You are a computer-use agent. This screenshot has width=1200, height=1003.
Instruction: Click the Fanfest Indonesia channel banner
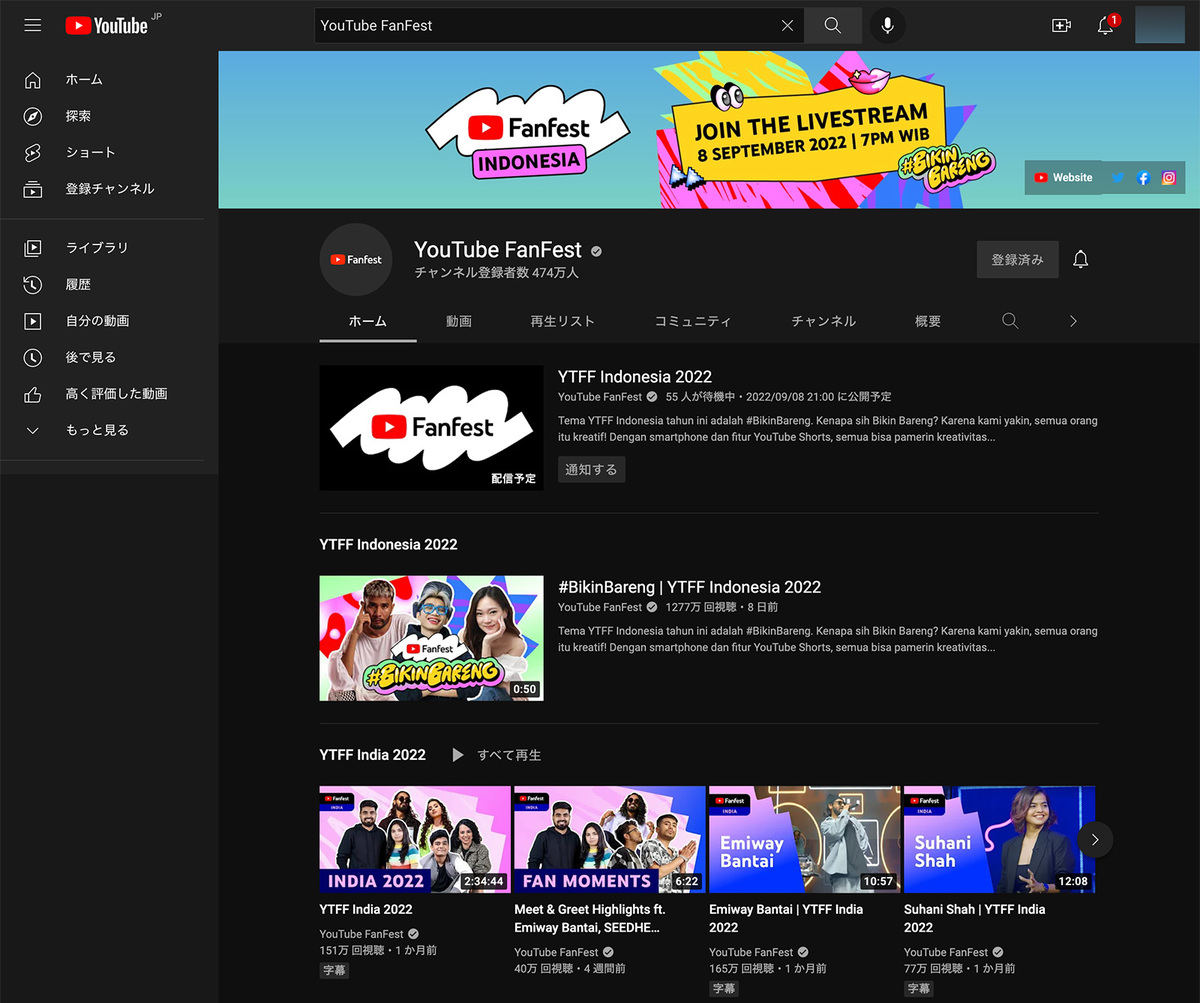coord(709,130)
